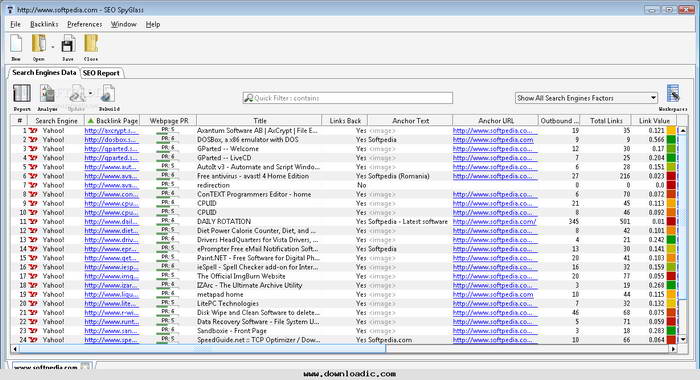Open the Preferences menu
This screenshot has width=700, height=380.
click(x=84, y=24)
